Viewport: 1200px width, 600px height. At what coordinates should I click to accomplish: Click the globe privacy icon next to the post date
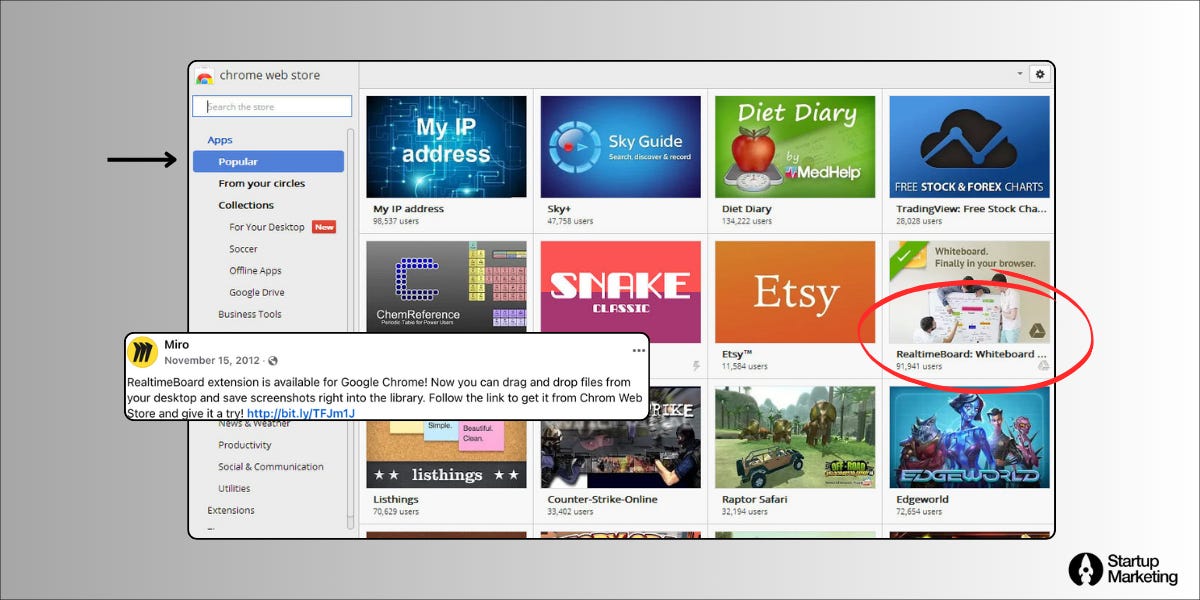click(x=273, y=360)
